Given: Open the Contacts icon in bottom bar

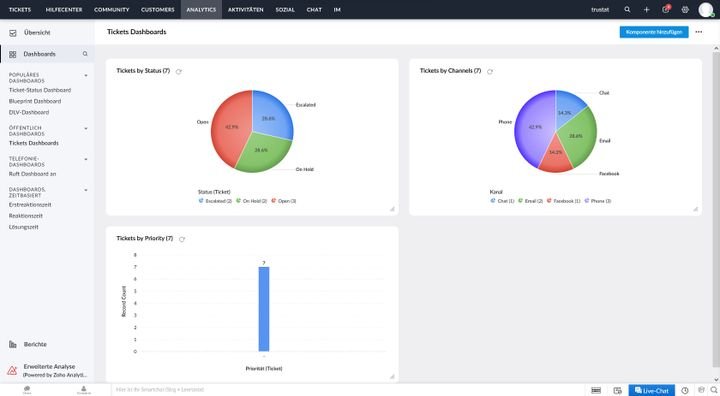Looking at the screenshot, I should 84,390.
